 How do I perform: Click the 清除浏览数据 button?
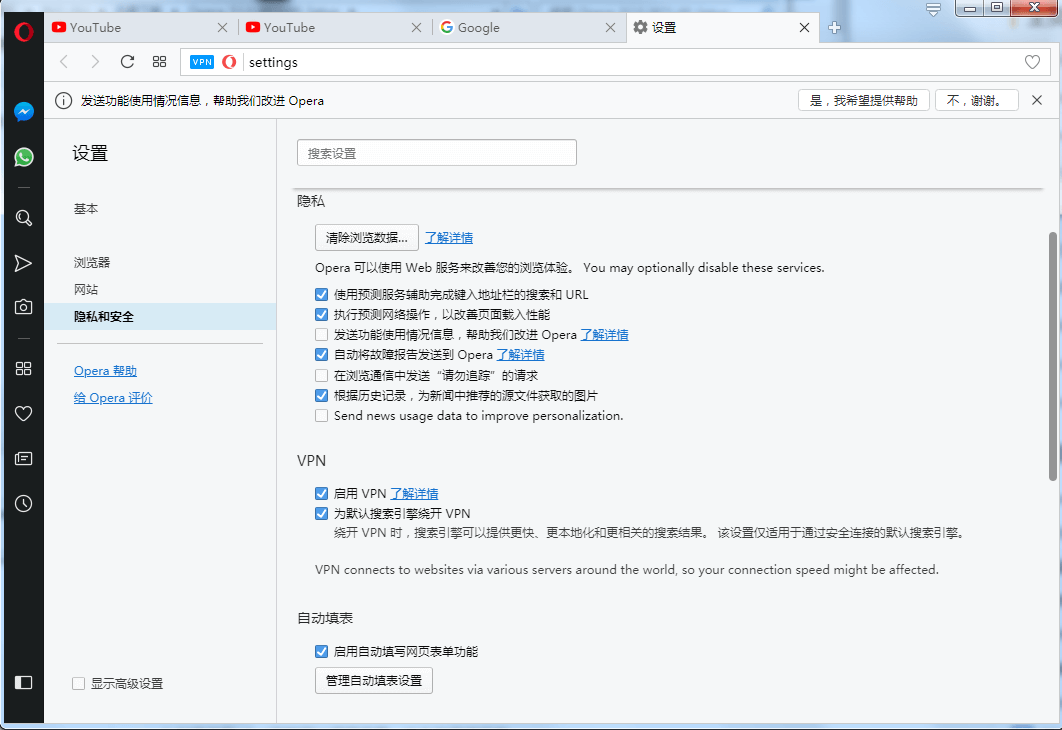pos(366,238)
